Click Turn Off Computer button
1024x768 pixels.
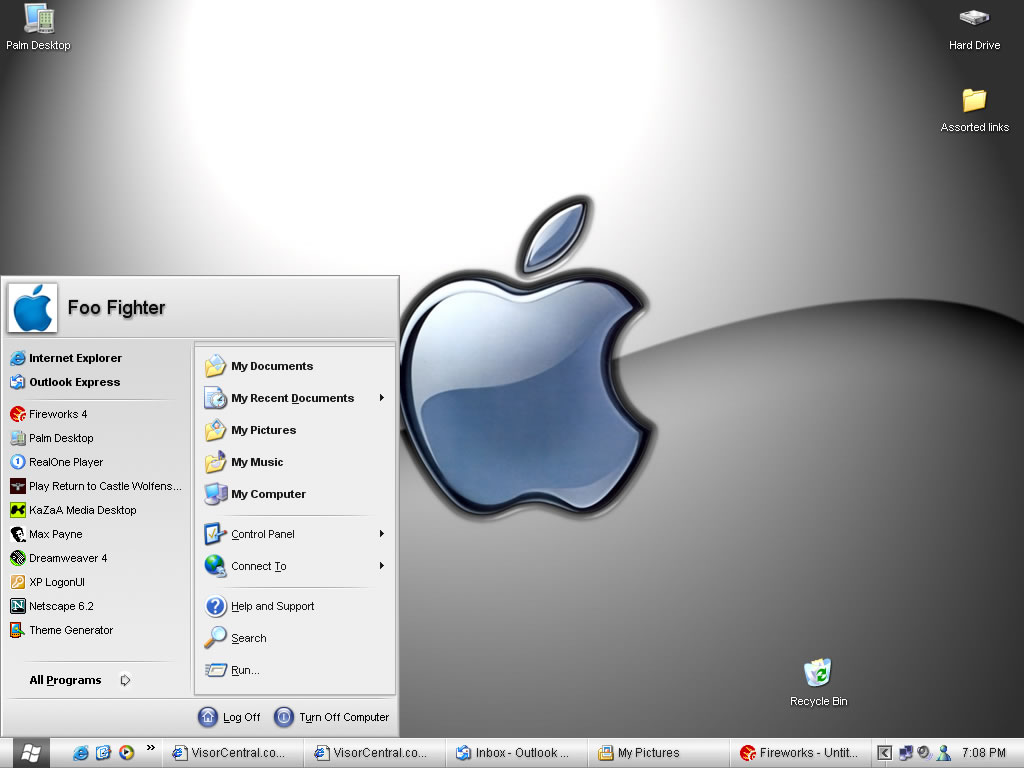pos(332,717)
